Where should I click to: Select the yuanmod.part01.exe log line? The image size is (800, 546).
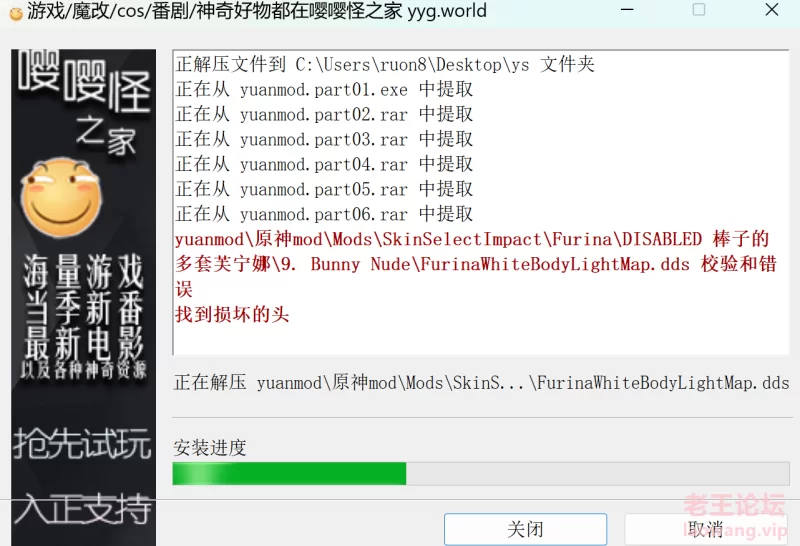[324, 89]
